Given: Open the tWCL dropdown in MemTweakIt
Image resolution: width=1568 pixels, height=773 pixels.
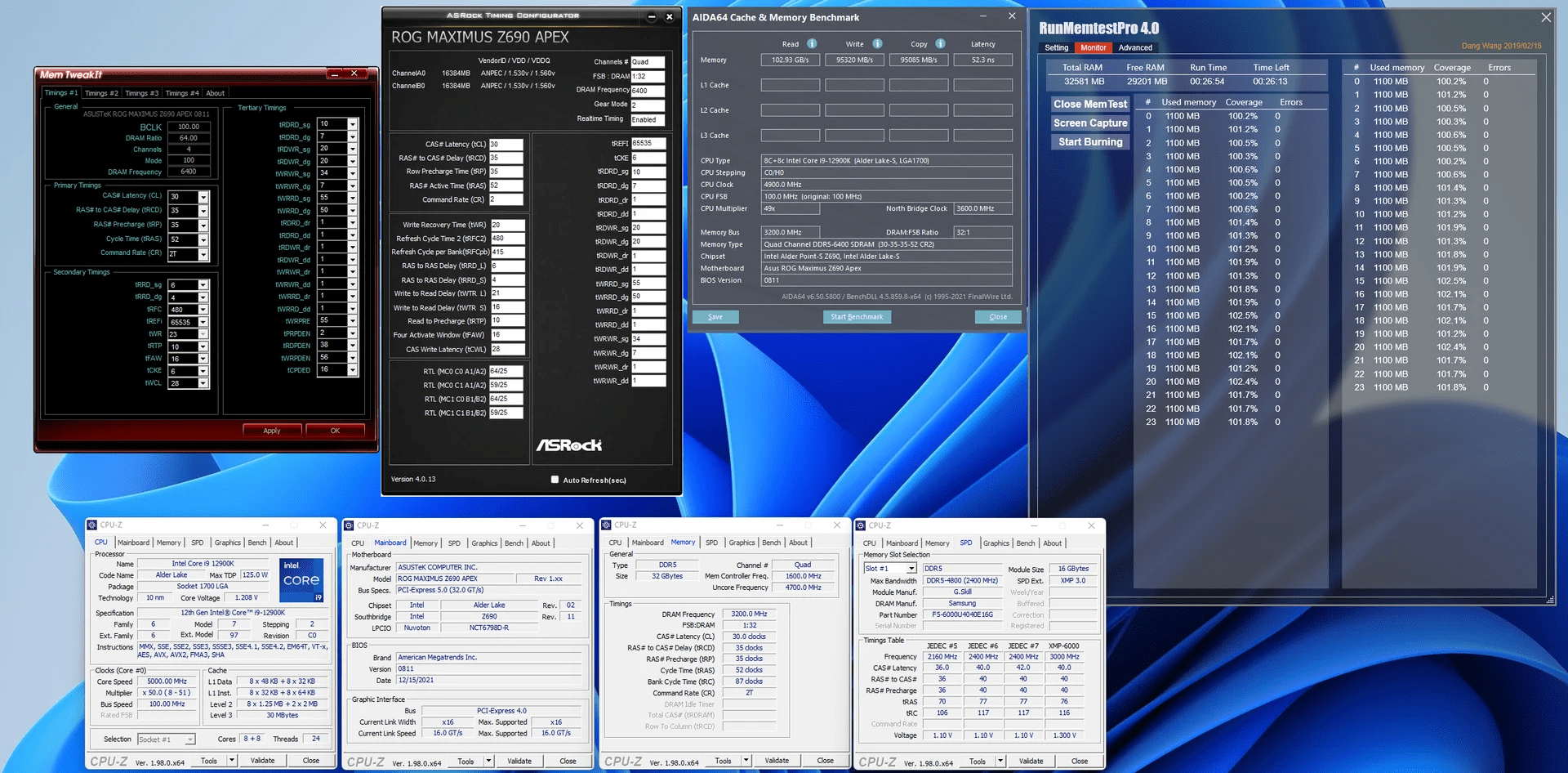Looking at the screenshot, I should point(203,383).
